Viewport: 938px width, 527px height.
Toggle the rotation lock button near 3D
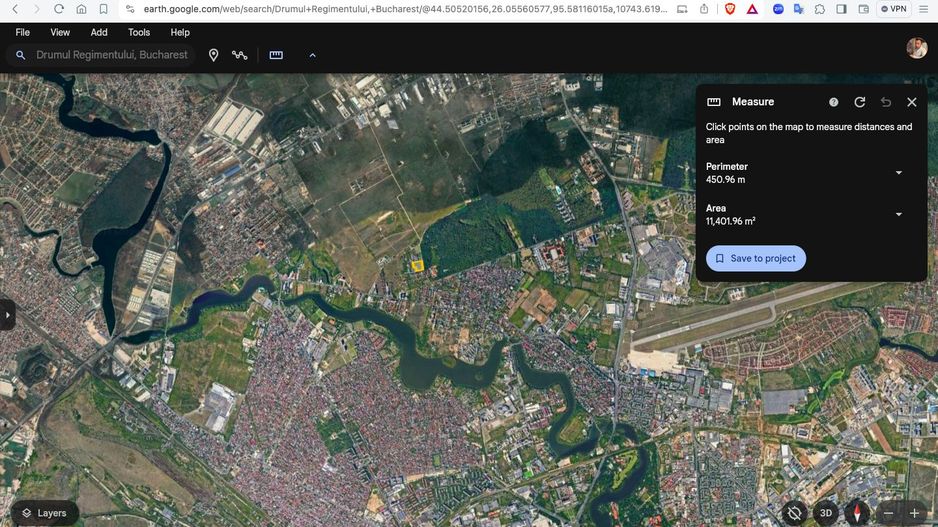tap(794, 513)
